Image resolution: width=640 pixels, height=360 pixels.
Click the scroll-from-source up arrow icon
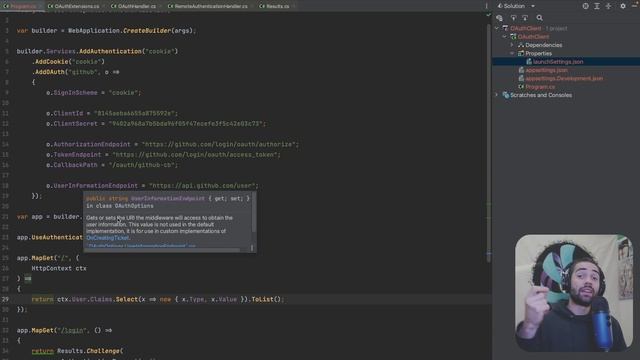pos(513,18)
